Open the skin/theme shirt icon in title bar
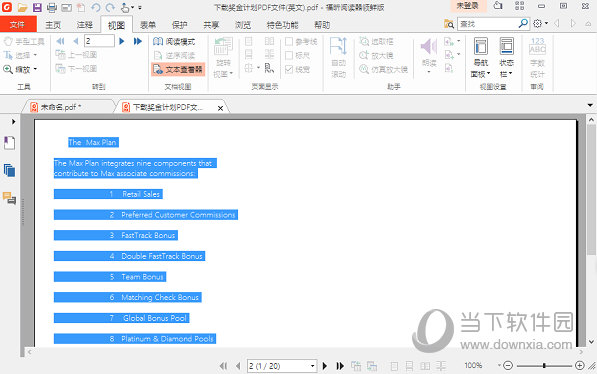Image resolution: width=597 pixels, height=374 pixels. click(498, 6)
